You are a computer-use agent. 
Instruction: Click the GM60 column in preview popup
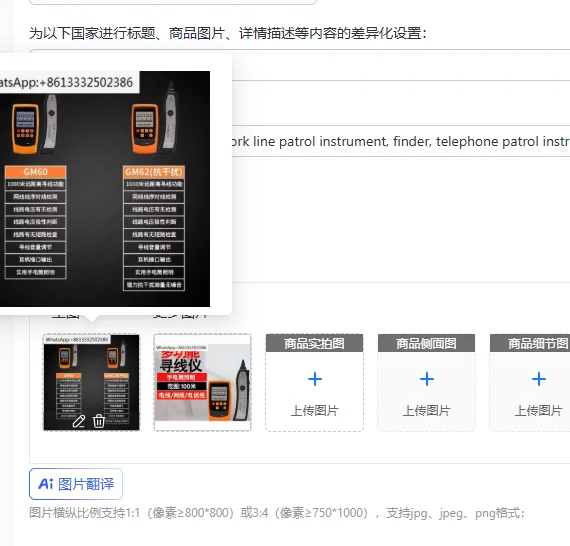pyautogui.click(x=35, y=222)
